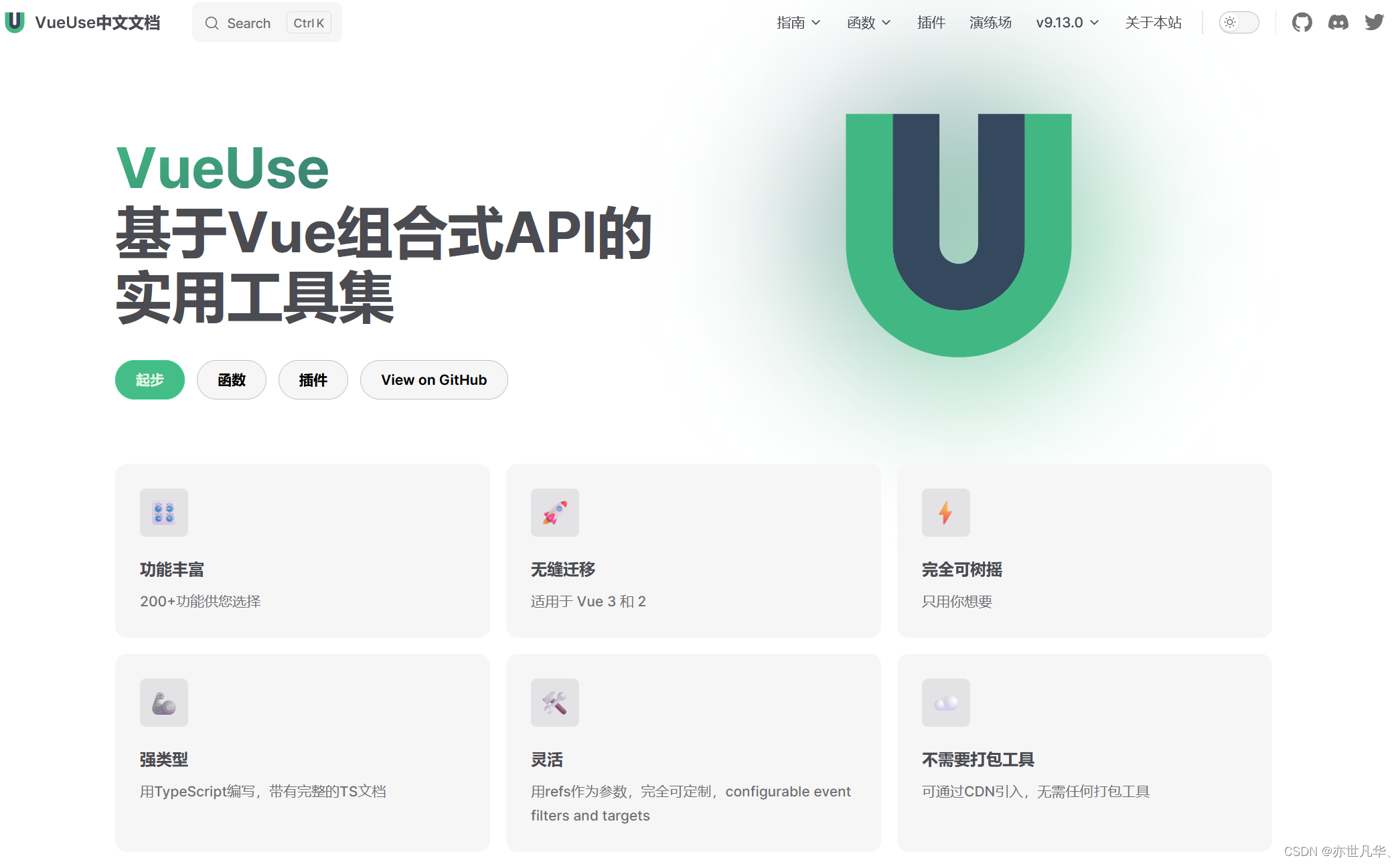Screen dimensions: 1400x864
Task: Open 关于本站 nav item
Action: pyautogui.click(x=1153, y=23)
